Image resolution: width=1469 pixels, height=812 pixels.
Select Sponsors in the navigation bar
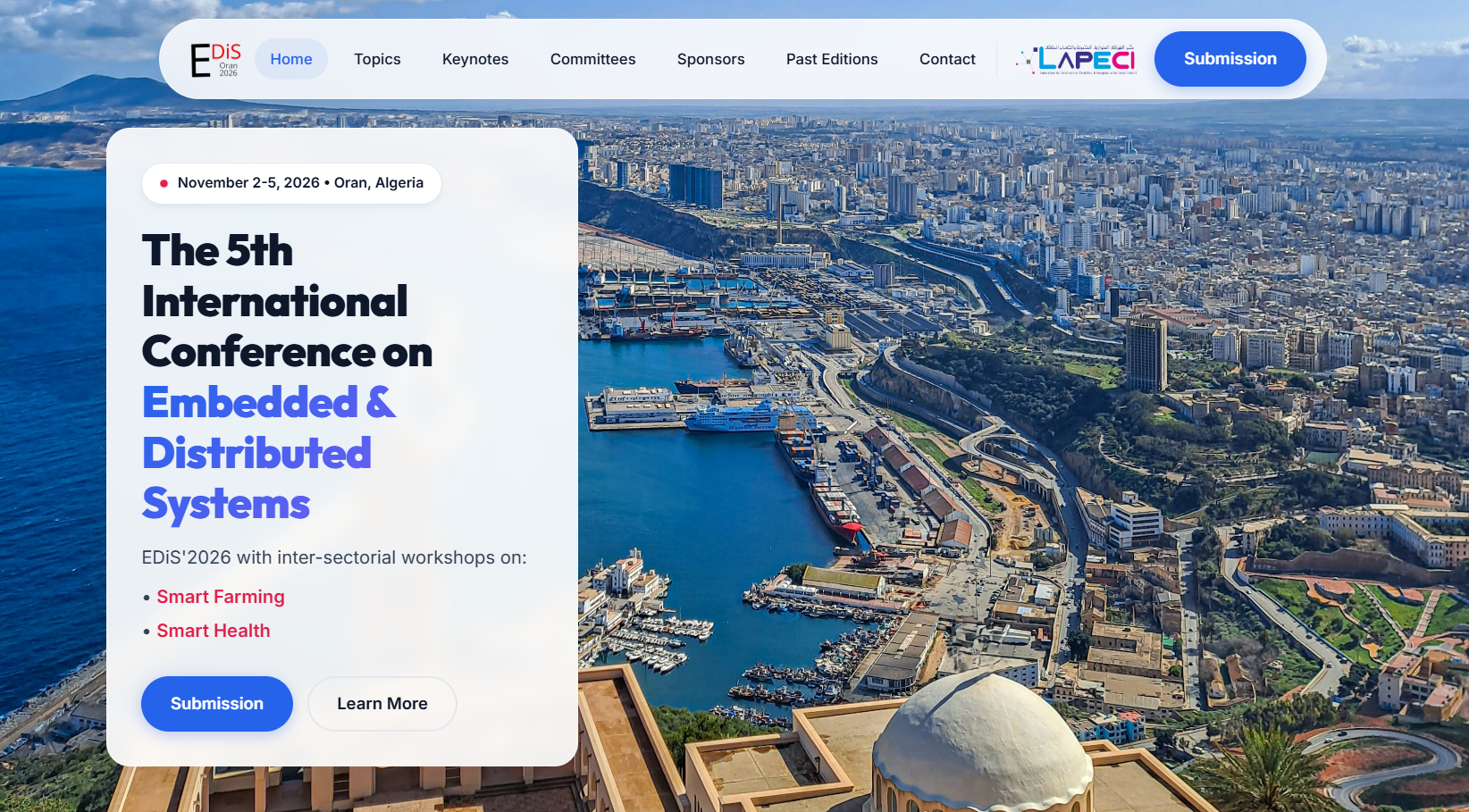710,59
